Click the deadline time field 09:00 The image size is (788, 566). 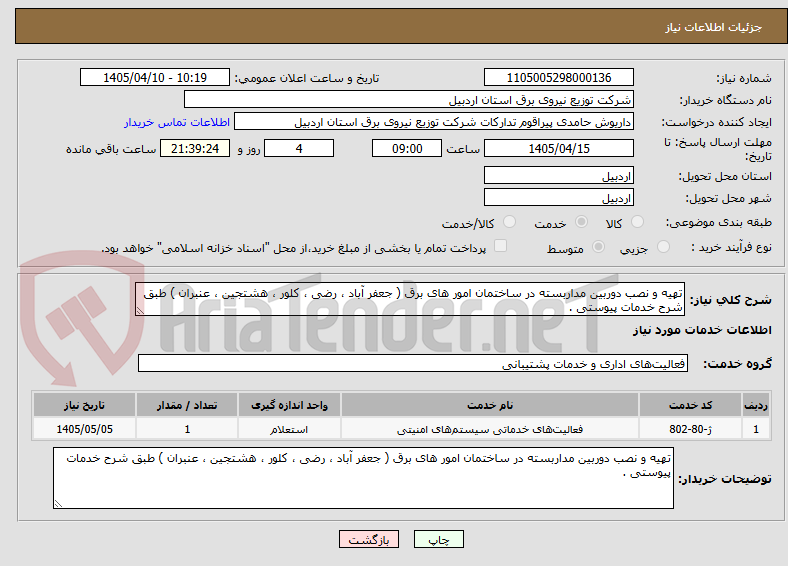[x=407, y=148]
